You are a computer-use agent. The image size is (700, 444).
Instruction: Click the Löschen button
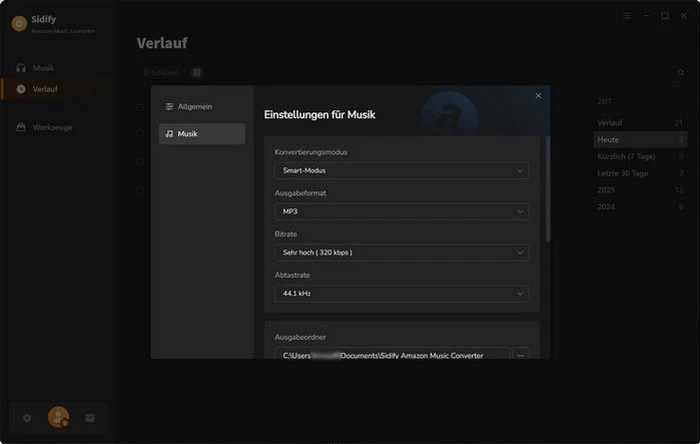coord(162,72)
